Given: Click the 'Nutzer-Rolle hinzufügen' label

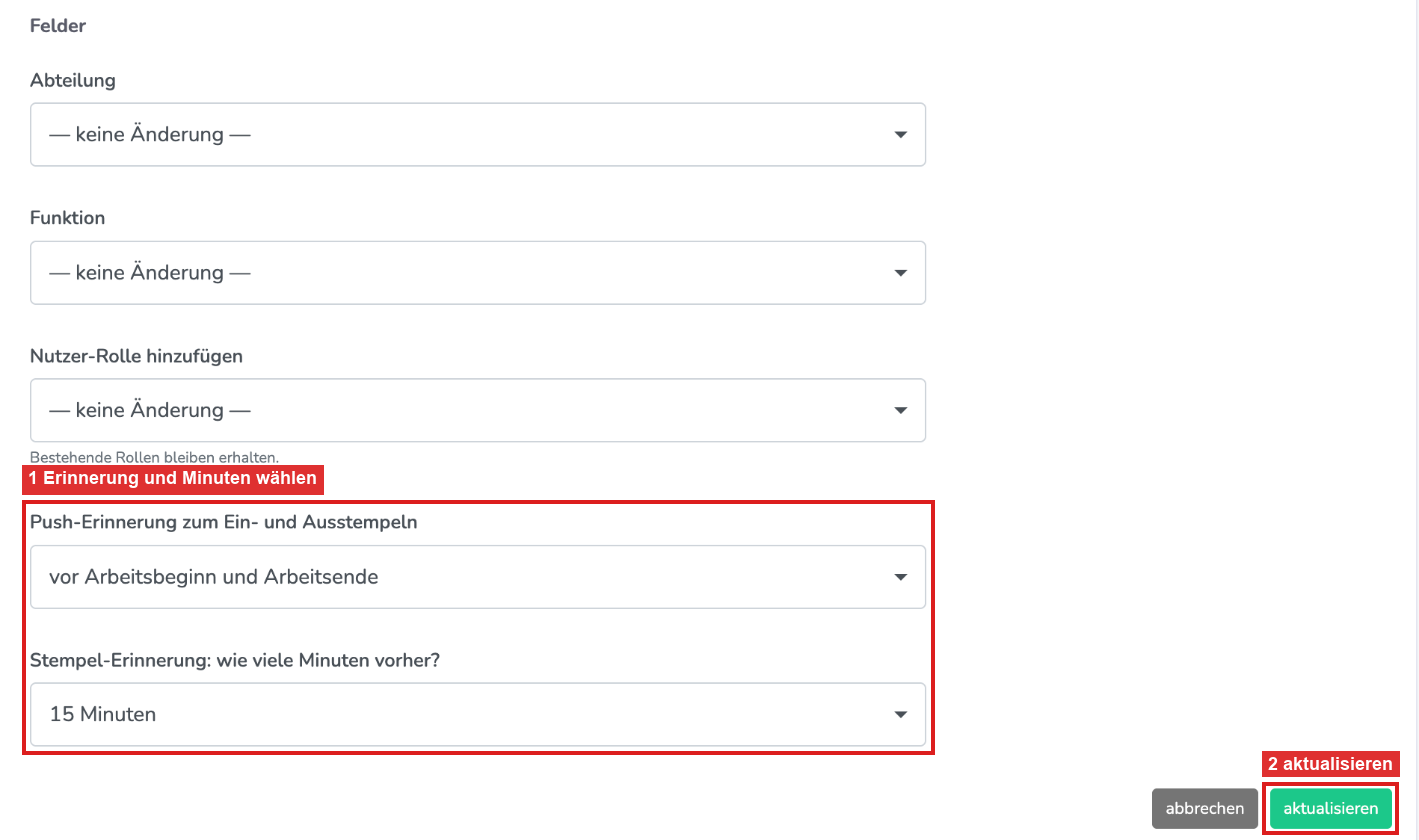Looking at the screenshot, I should (x=137, y=356).
